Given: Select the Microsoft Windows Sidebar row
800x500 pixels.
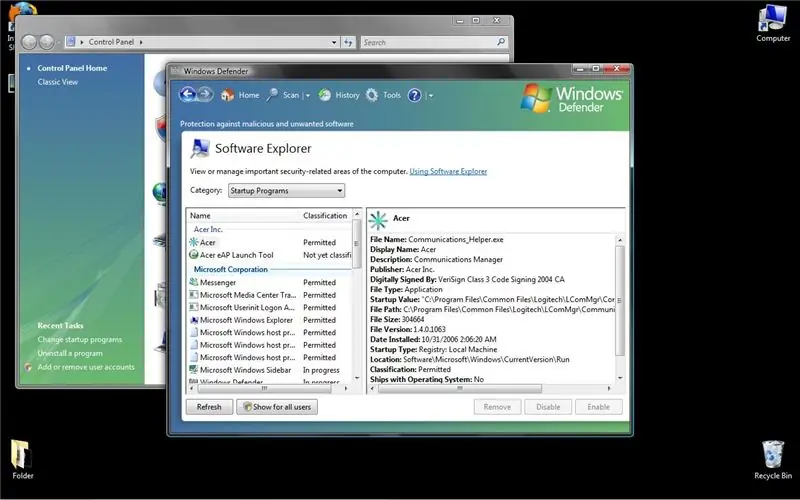Looking at the screenshot, I should tap(270, 370).
